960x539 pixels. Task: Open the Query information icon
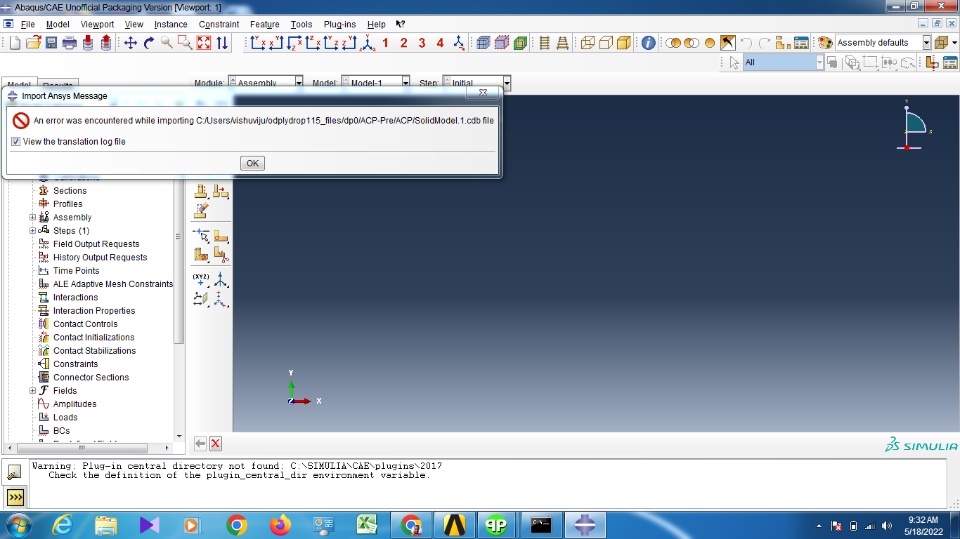648,43
